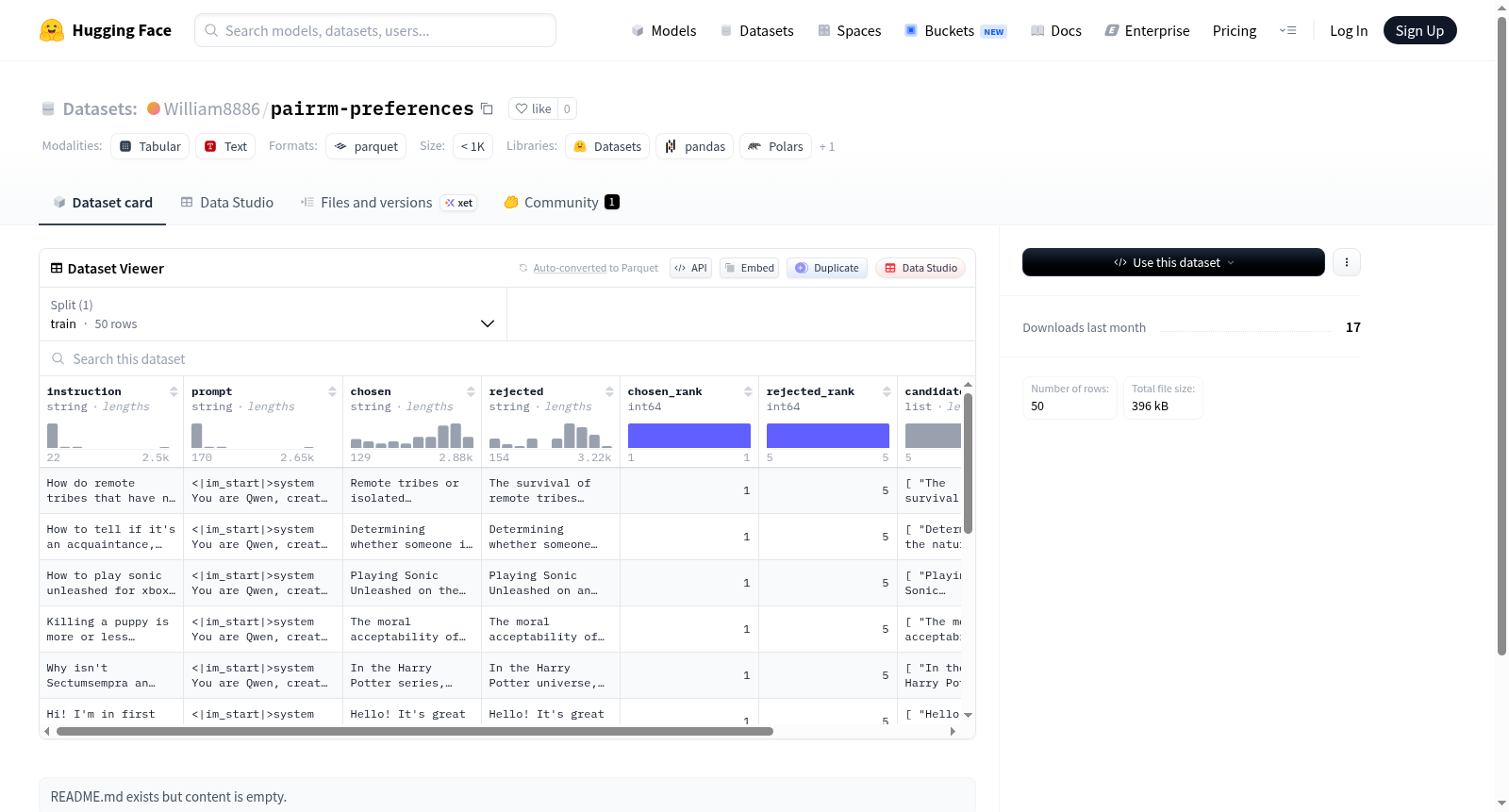Open the three-dot dataset options menu
This screenshot has width=1509, height=812.
pos(1347,262)
